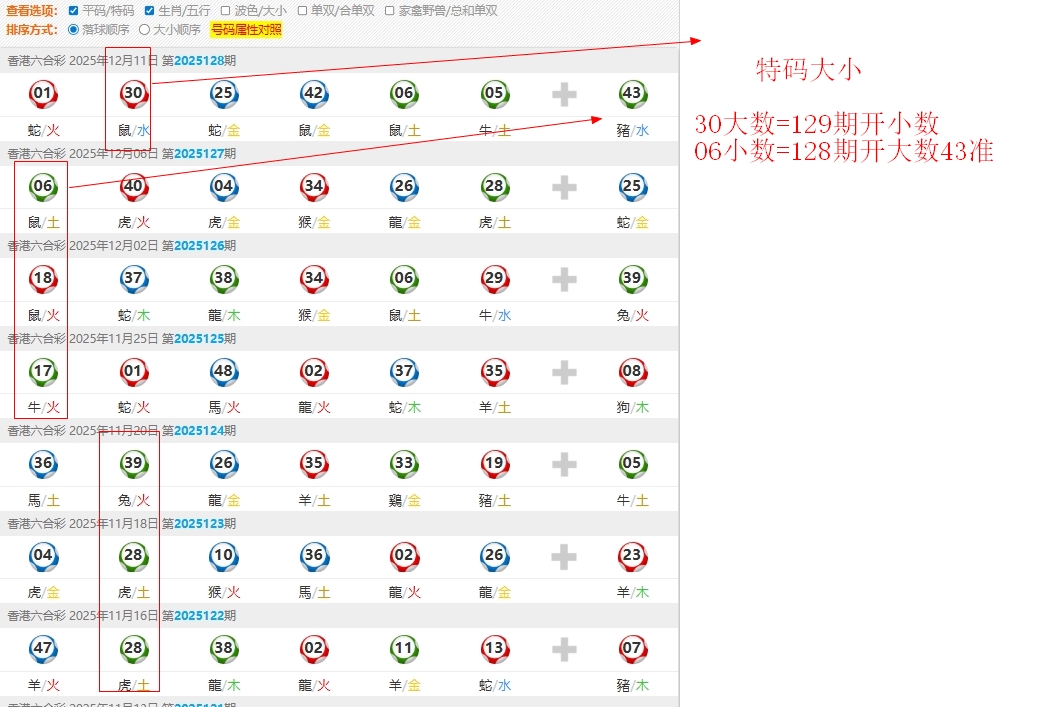Enable the 波色/大小 checkbox

pyautogui.click(x=226, y=11)
